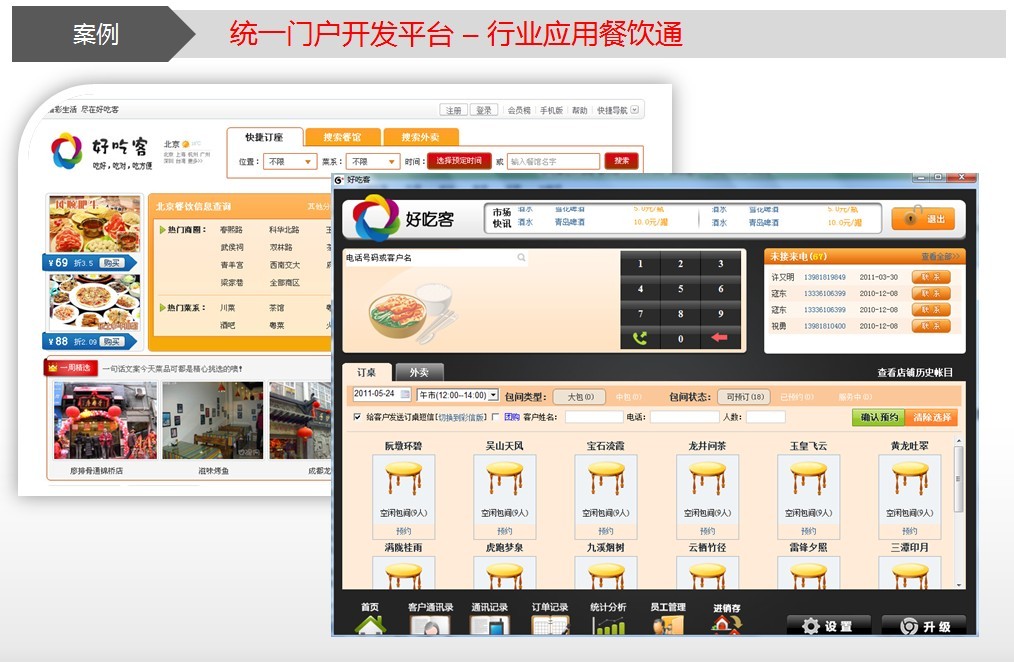
Task: Click the red backspace arrow on keypad
Action: [720, 337]
